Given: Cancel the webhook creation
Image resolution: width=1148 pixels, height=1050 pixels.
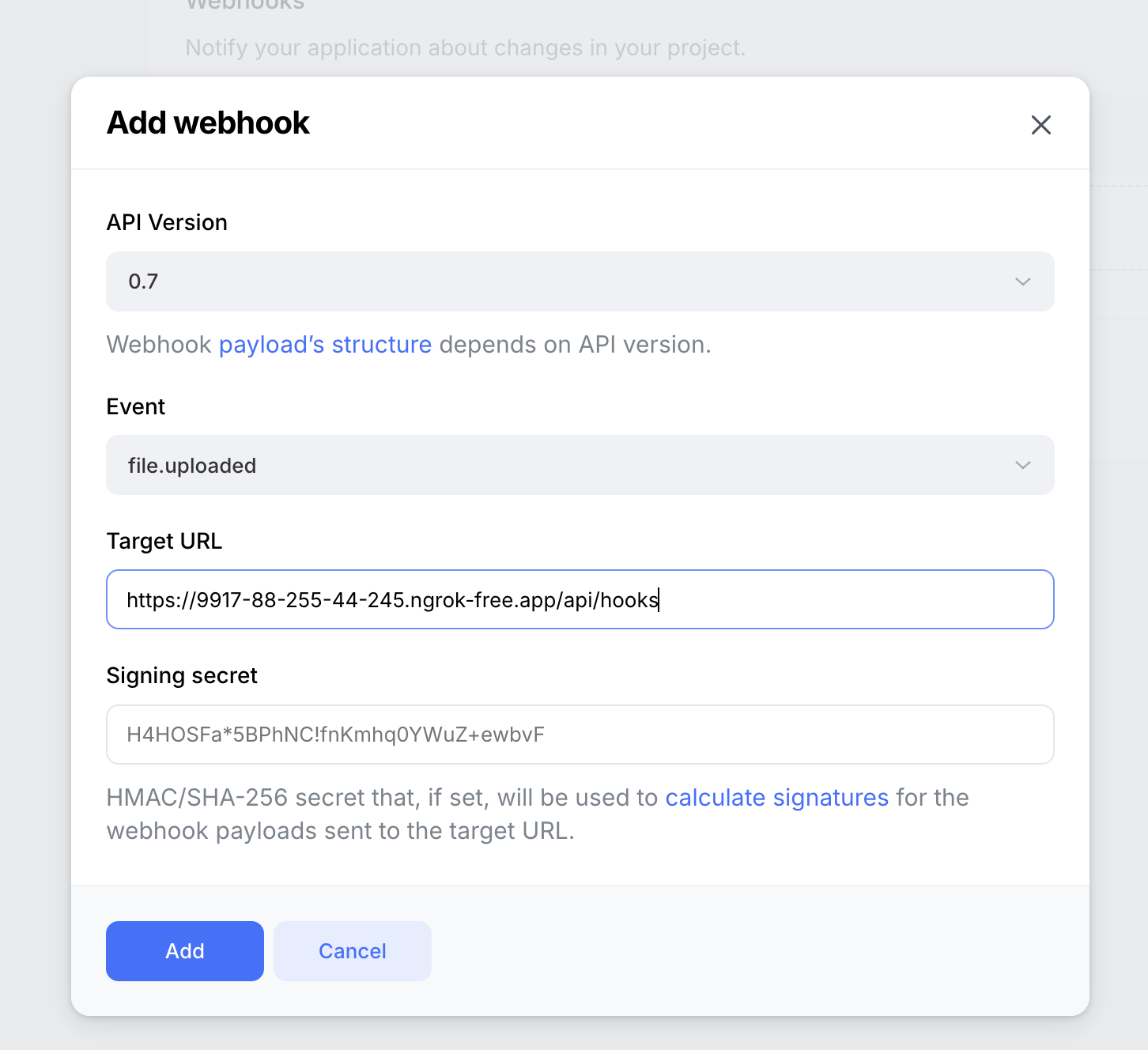Looking at the screenshot, I should 352,951.
